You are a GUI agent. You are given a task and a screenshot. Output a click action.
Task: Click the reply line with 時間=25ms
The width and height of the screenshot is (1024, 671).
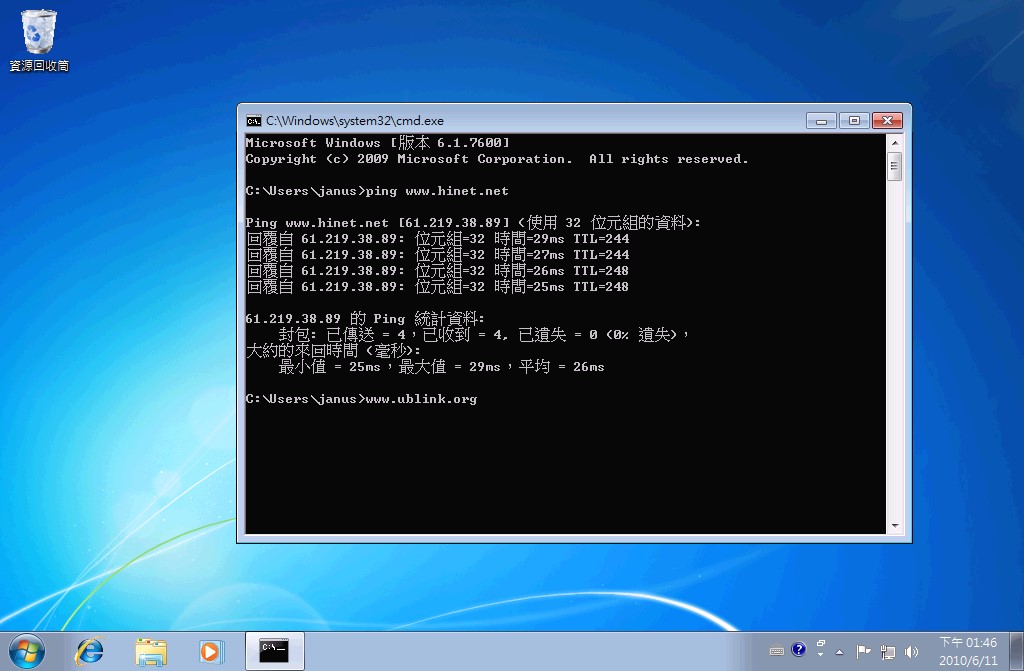tap(438, 287)
